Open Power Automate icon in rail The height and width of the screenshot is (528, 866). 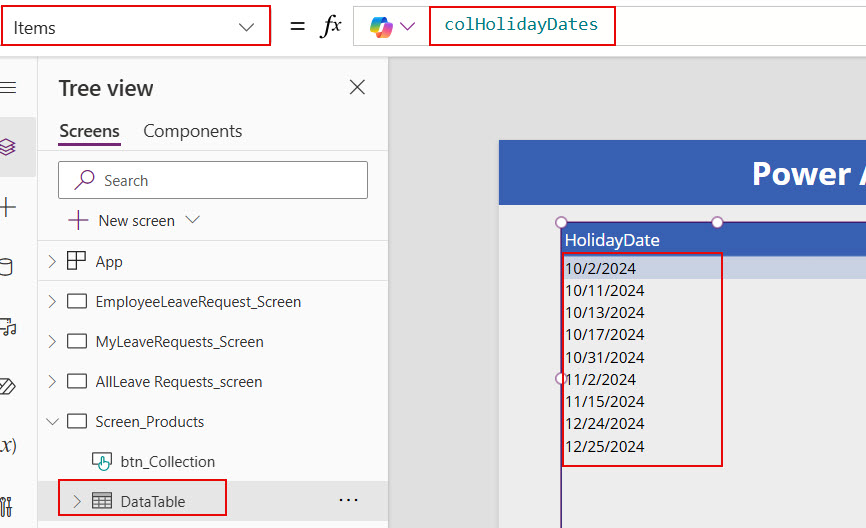pyautogui.click(x=8, y=386)
